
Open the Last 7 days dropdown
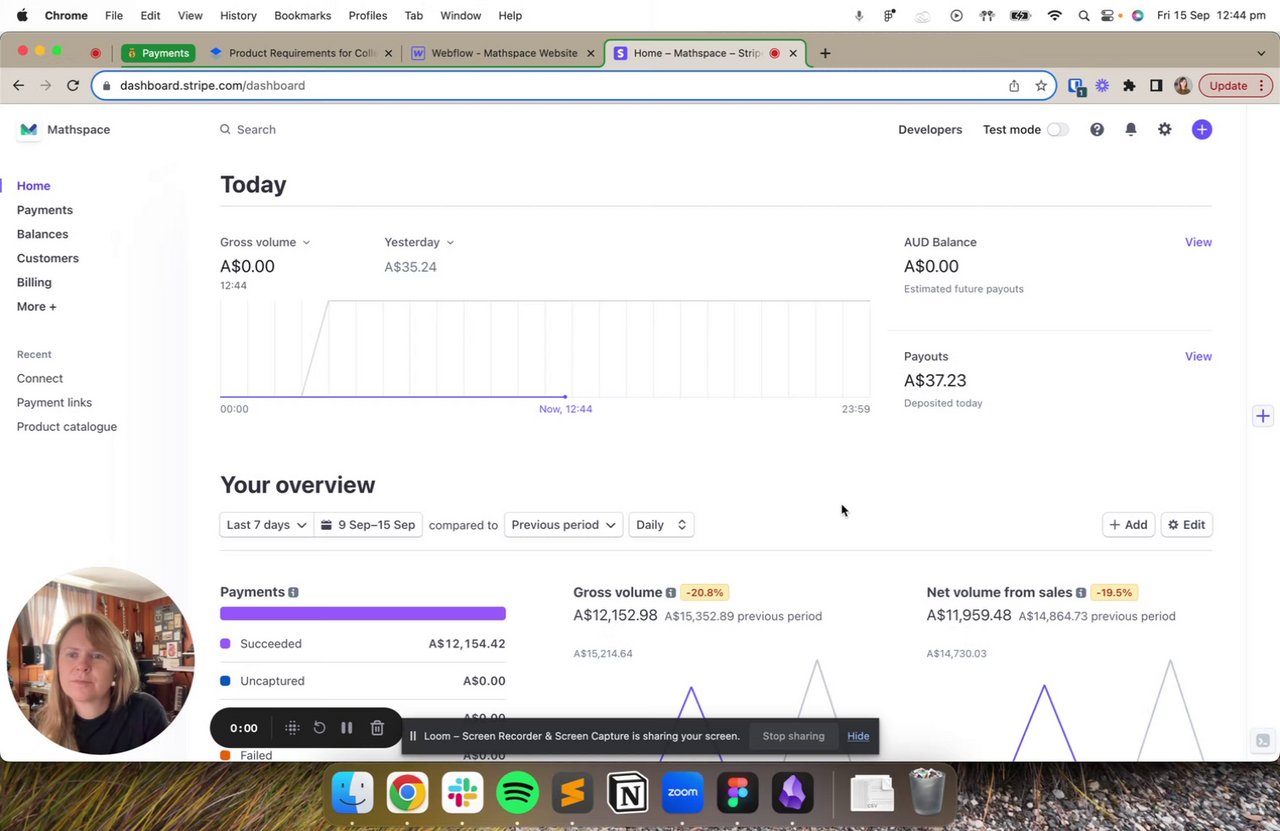pyautogui.click(x=266, y=525)
